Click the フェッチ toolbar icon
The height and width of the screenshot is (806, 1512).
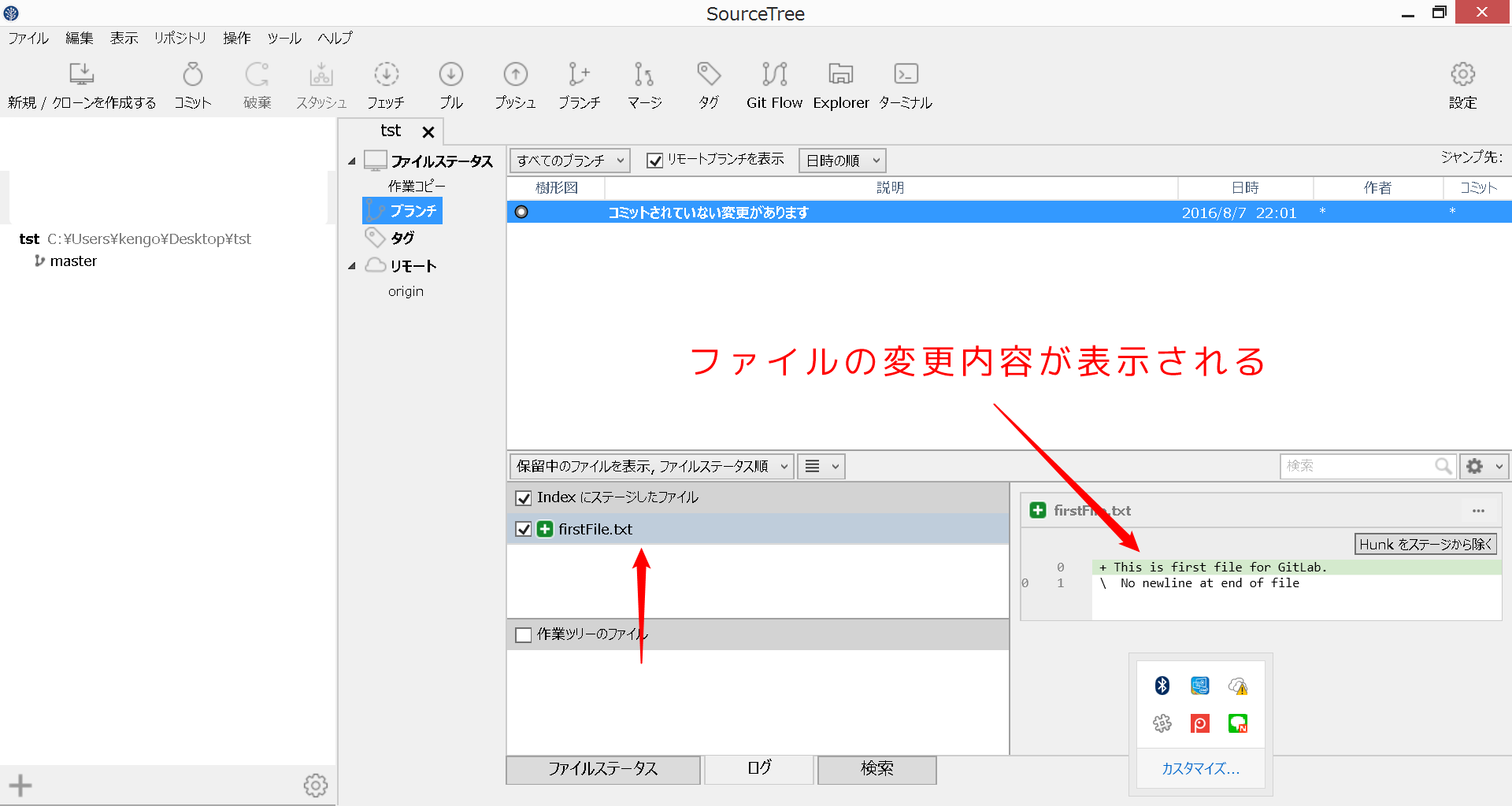coord(386,74)
